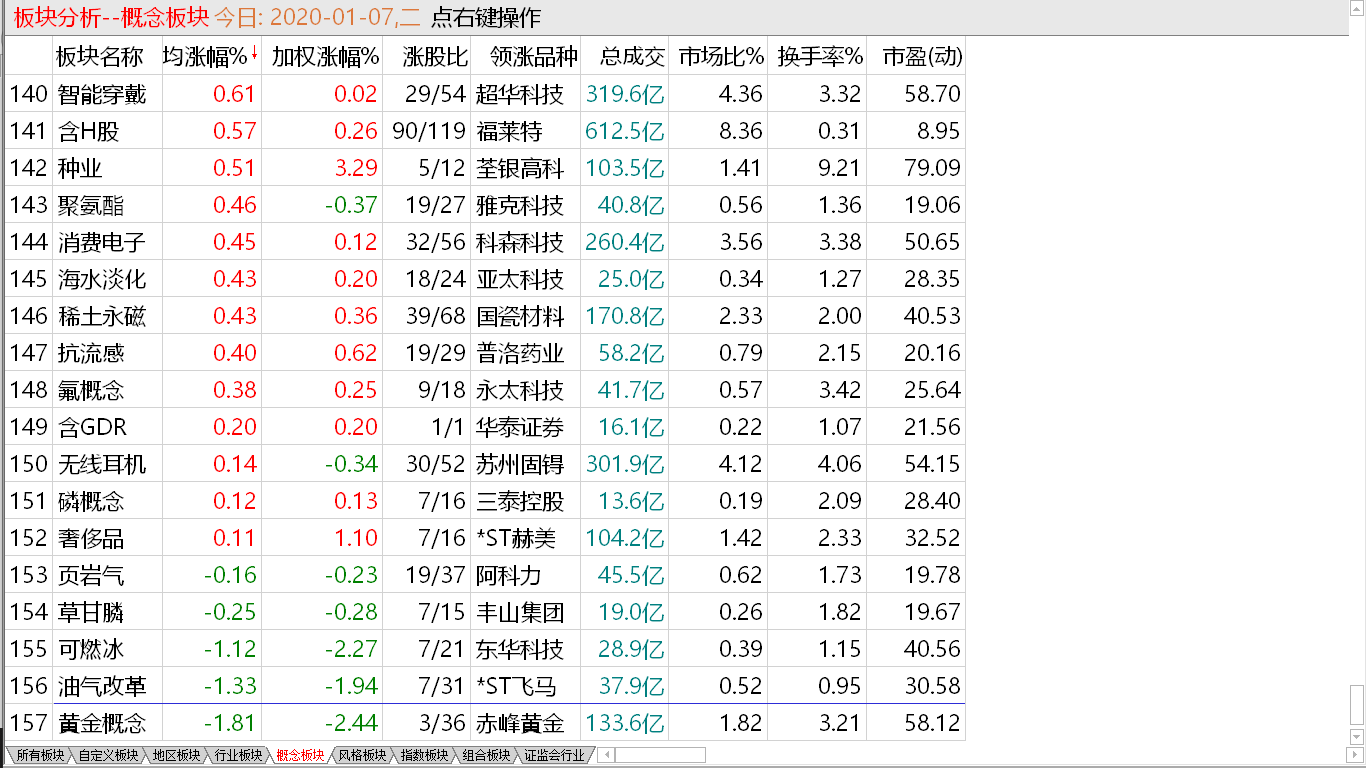Open the 地区板块 tab
Viewport: 1366px width, 768px height.
(176, 755)
